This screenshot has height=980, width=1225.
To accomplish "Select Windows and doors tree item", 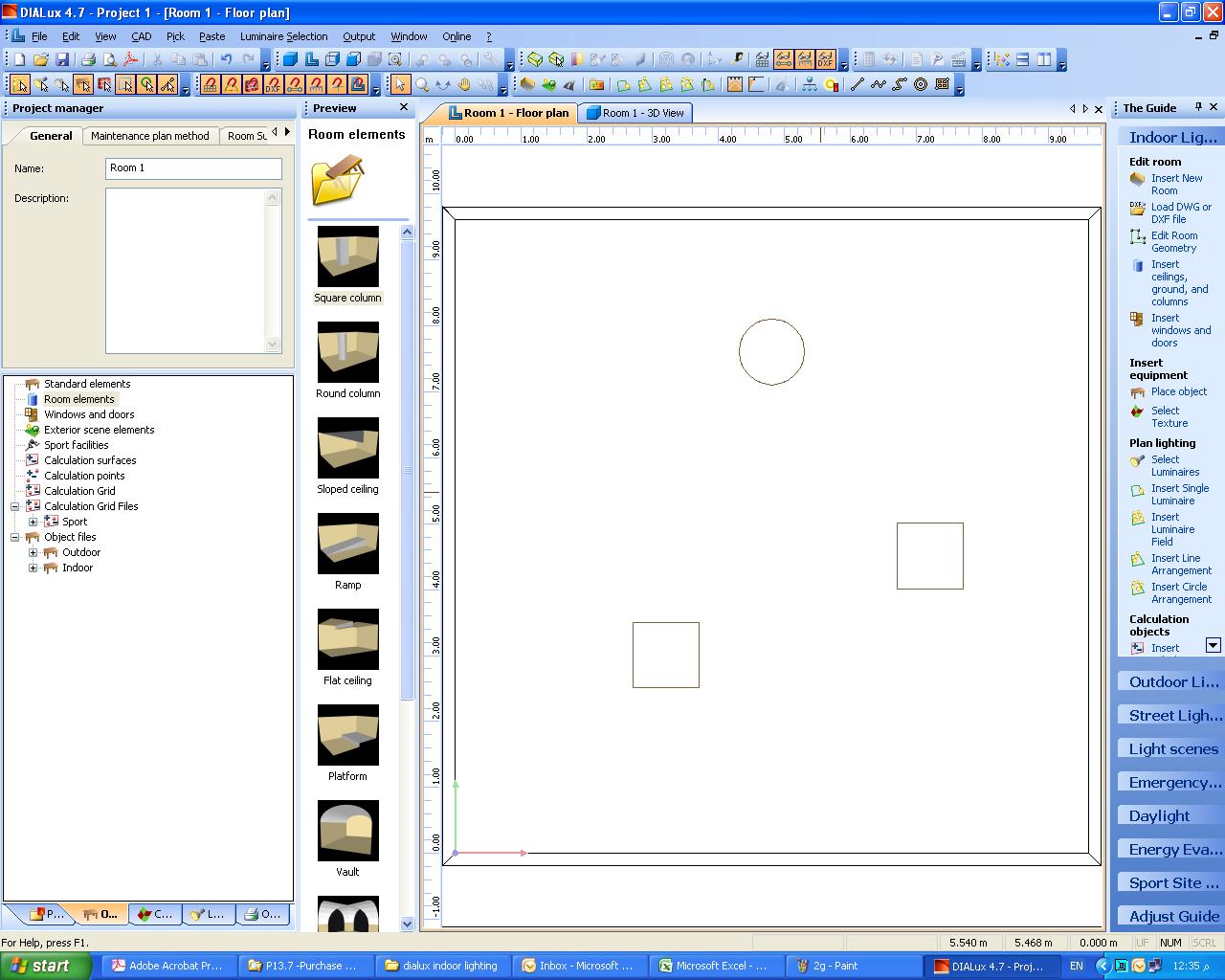I will [x=89, y=414].
